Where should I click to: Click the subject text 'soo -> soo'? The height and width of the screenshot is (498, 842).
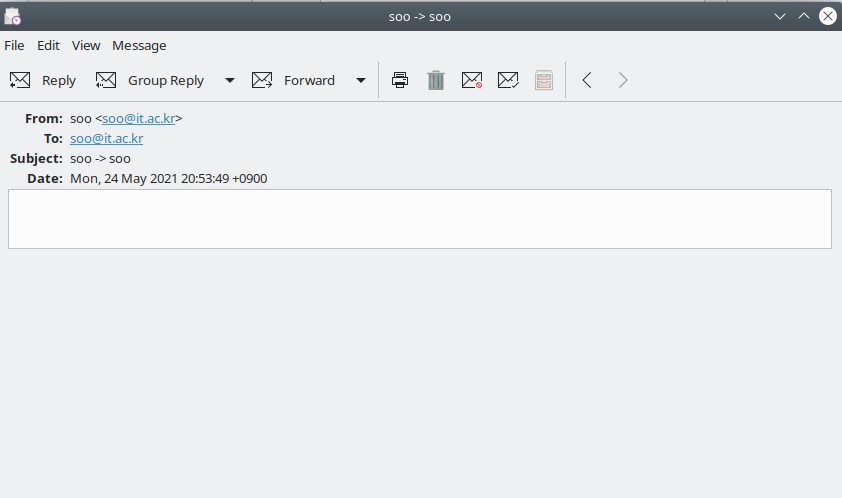100,159
